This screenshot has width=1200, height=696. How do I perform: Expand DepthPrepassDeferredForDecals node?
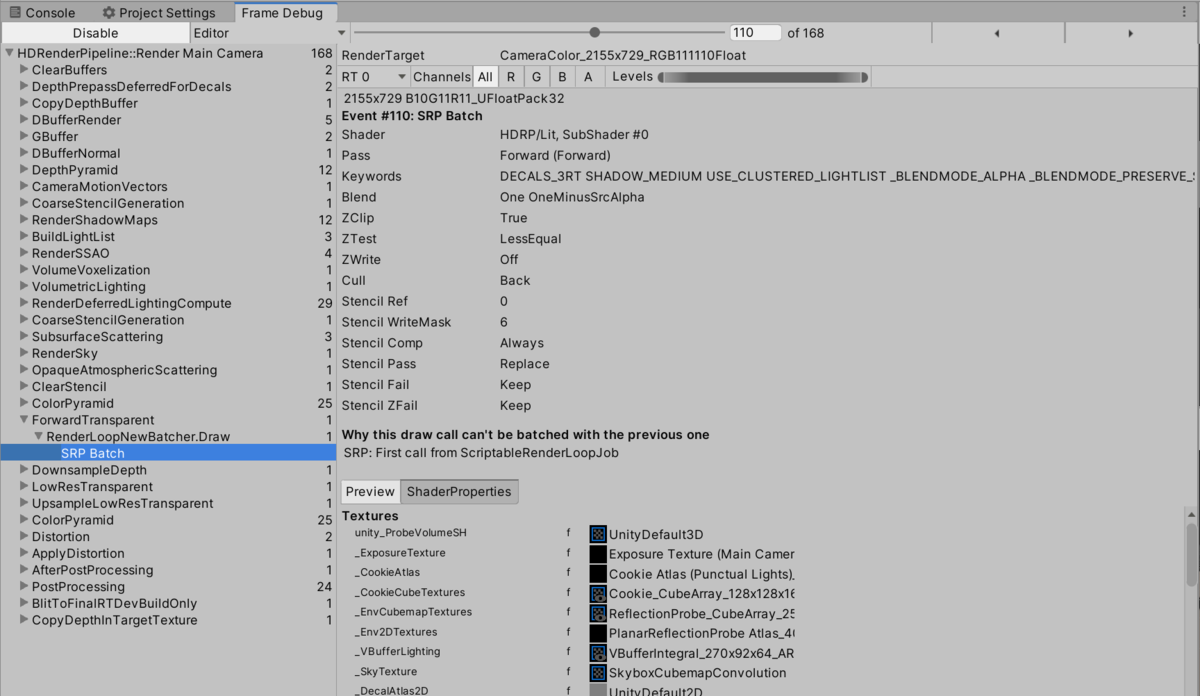pos(25,86)
